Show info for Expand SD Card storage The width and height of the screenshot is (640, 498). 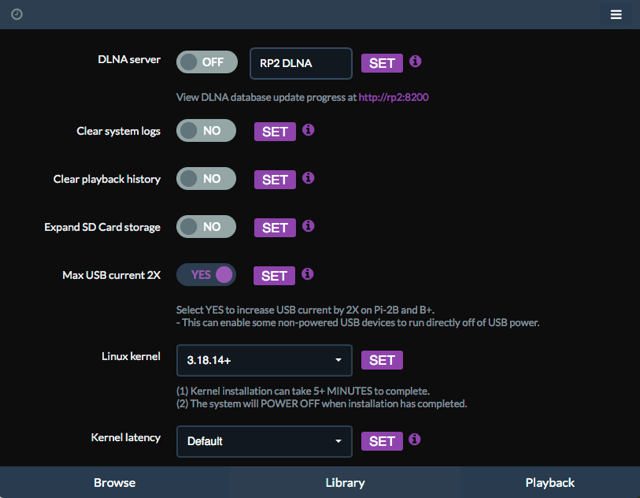[308, 226]
